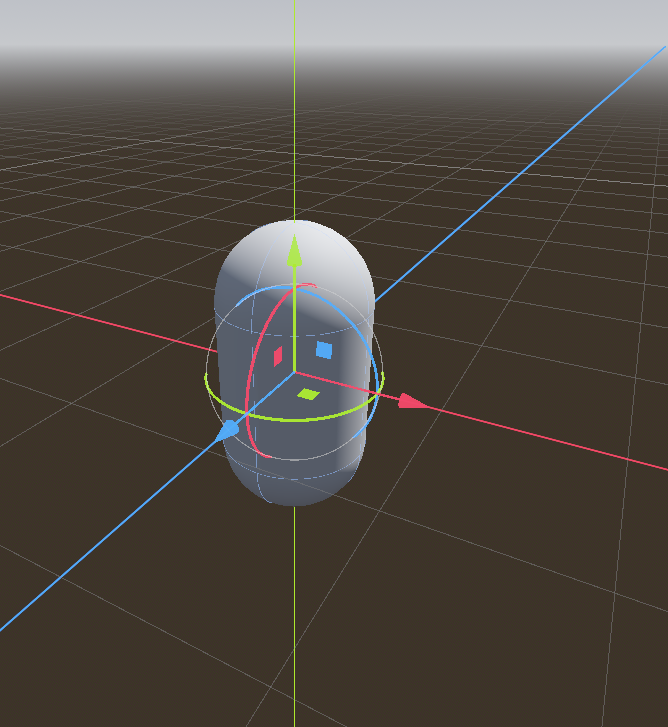The height and width of the screenshot is (727, 668).
Task: Click the blue square plane handle
Action: tap(324, 350)
